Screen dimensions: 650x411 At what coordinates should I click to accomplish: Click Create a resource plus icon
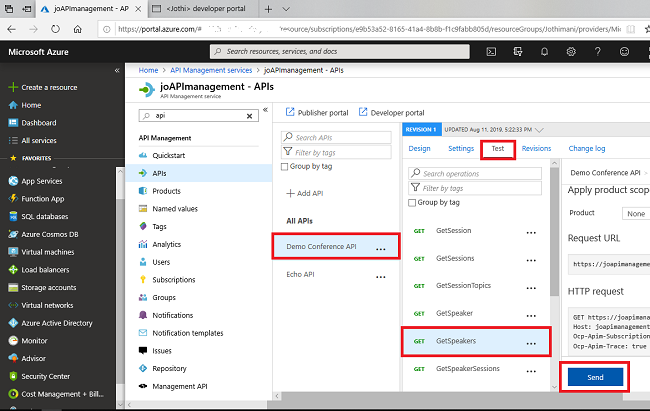tap(13, 87)
